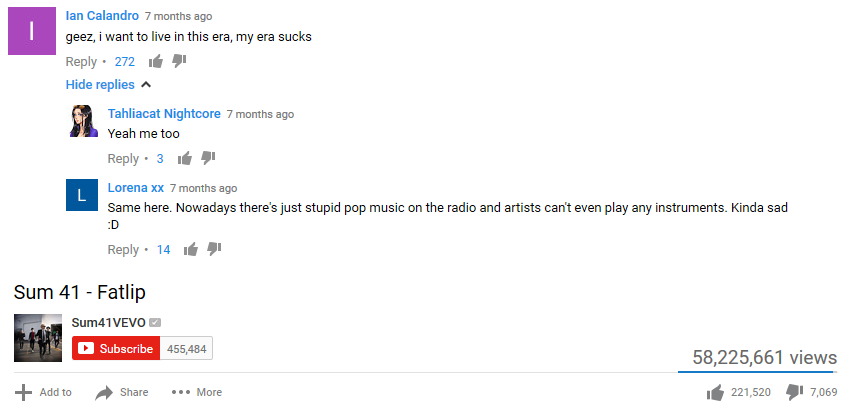
Task: Thumbs up Lorena xx's reply
Action: coord(191,249)
